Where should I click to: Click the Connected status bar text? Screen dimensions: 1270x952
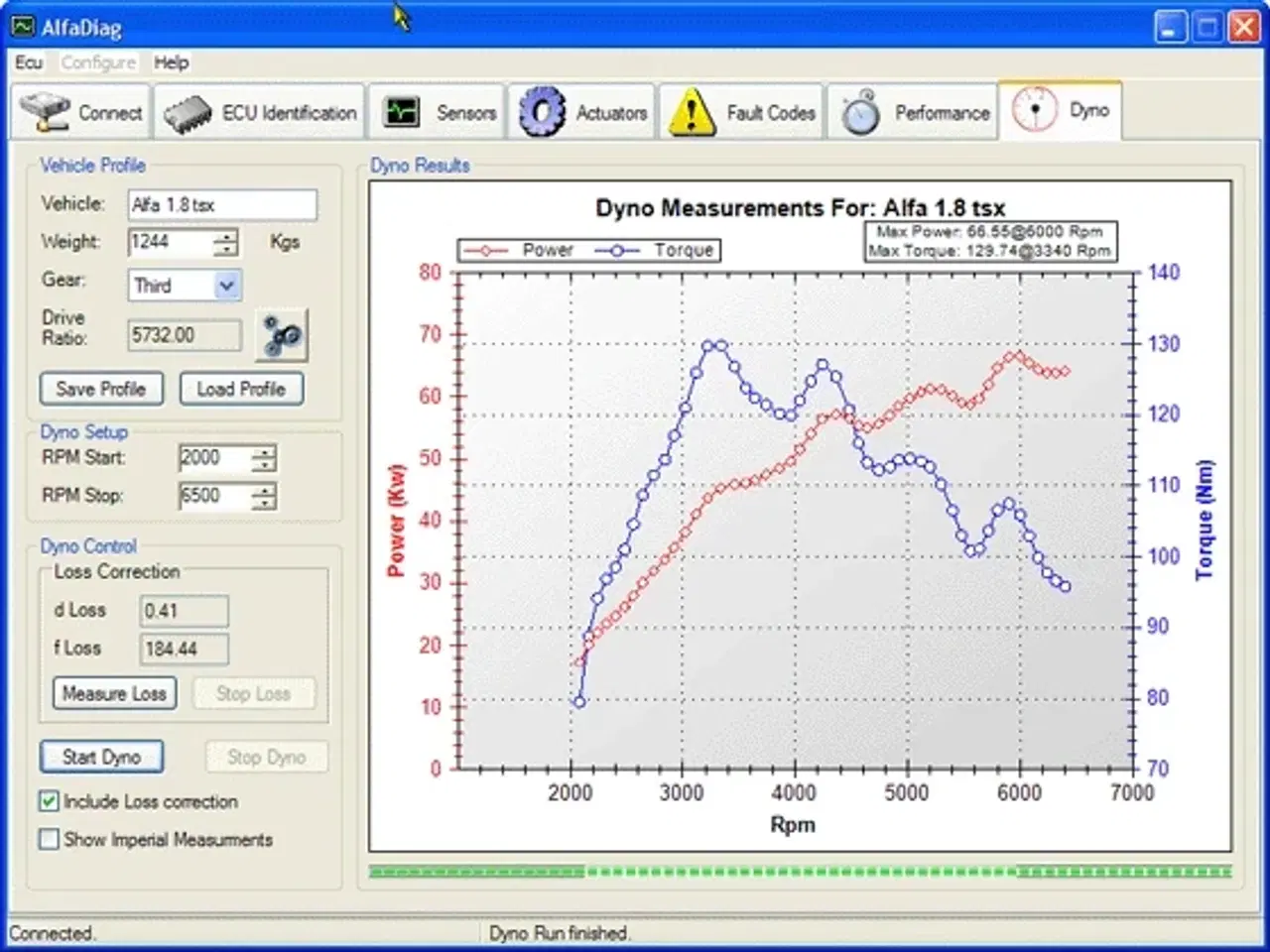[53, 932]
